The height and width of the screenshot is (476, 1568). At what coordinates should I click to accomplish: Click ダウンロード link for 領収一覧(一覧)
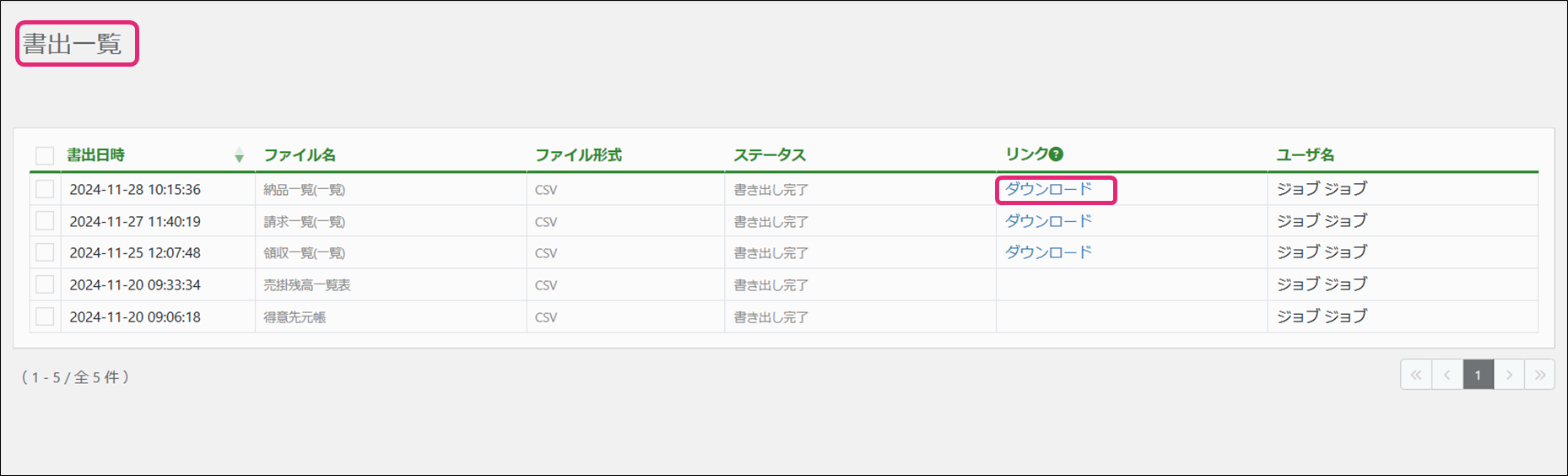1048,252
